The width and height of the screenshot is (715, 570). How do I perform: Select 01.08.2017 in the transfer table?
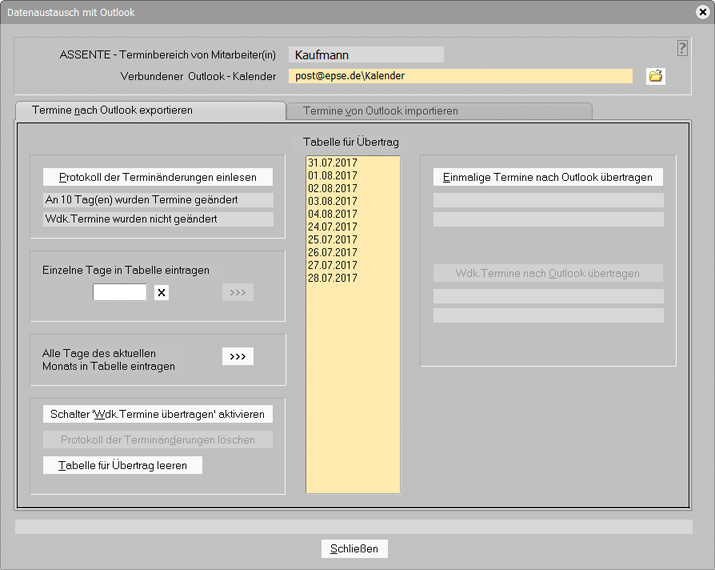(353, 176)
